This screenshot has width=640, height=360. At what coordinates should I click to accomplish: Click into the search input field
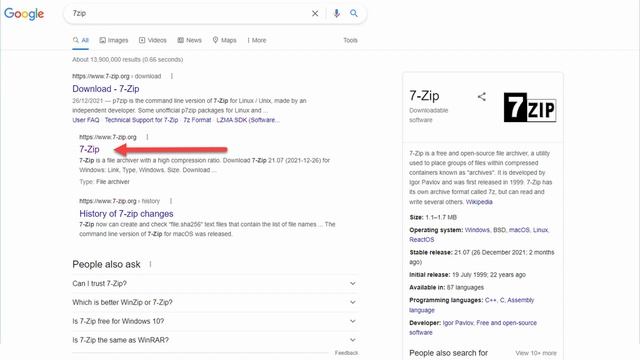coord(188,13)
